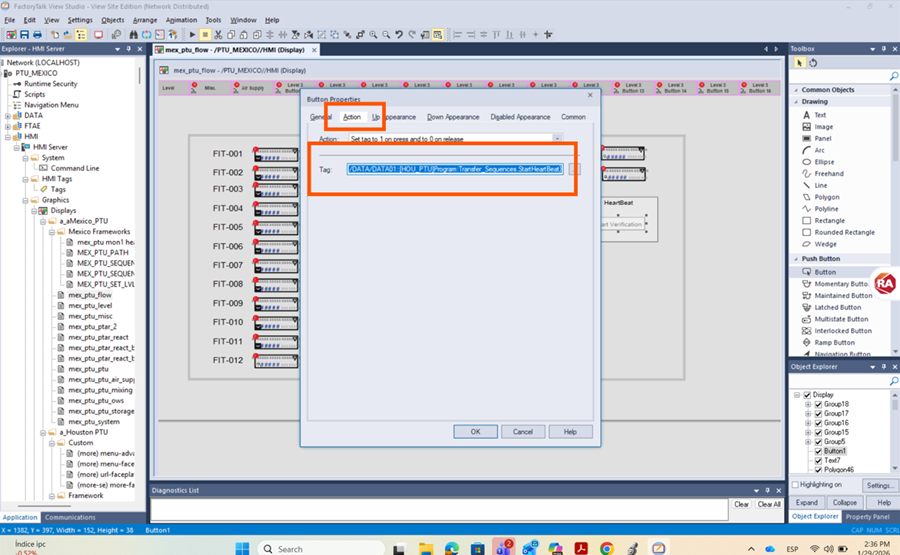Select the Multistate Button tool
Screen dimensions: 900x555
tap(841, 319)
